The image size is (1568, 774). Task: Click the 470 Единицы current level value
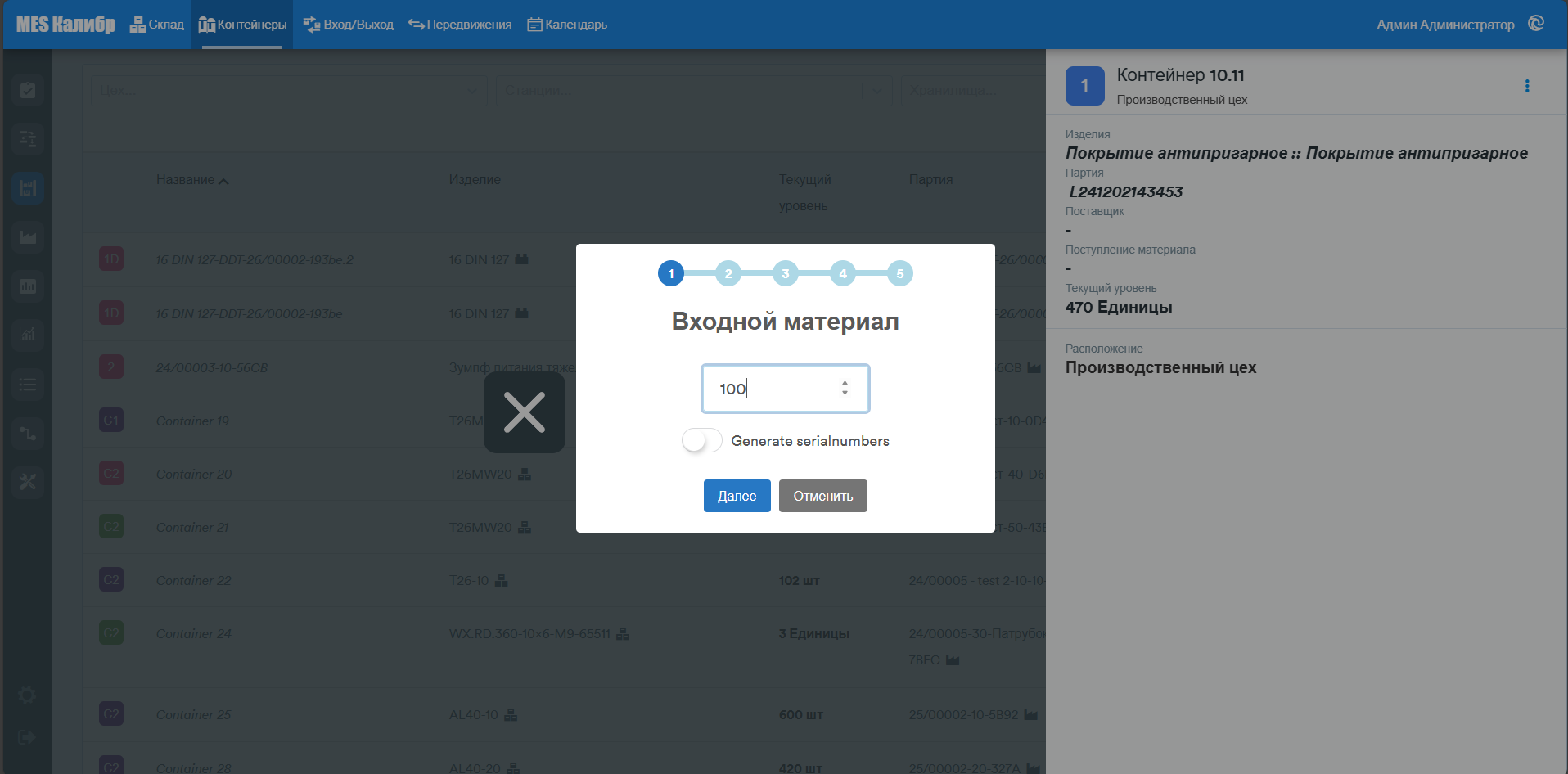(1119, 307)
